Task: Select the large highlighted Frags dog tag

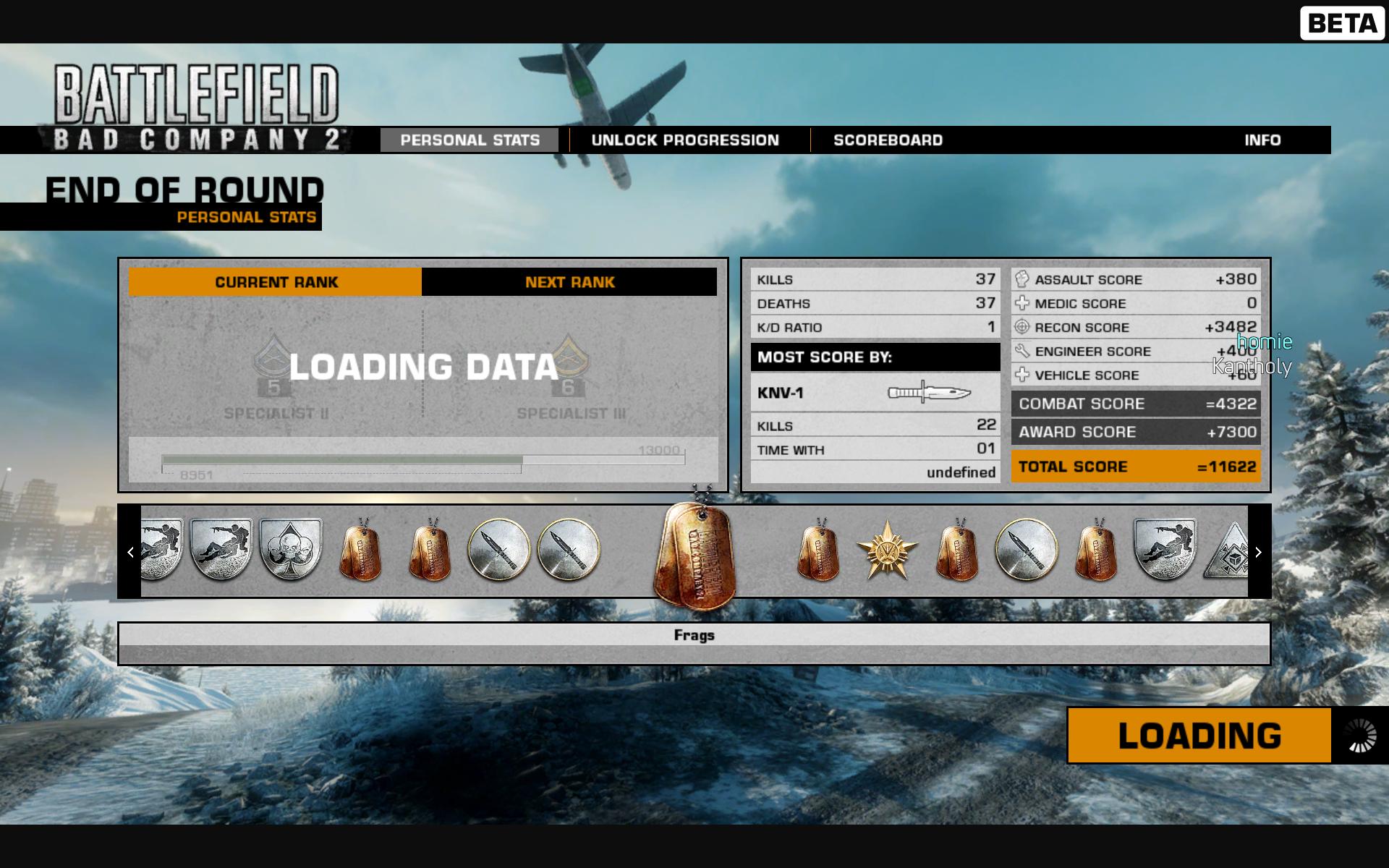Action: [x=694, y=551]
